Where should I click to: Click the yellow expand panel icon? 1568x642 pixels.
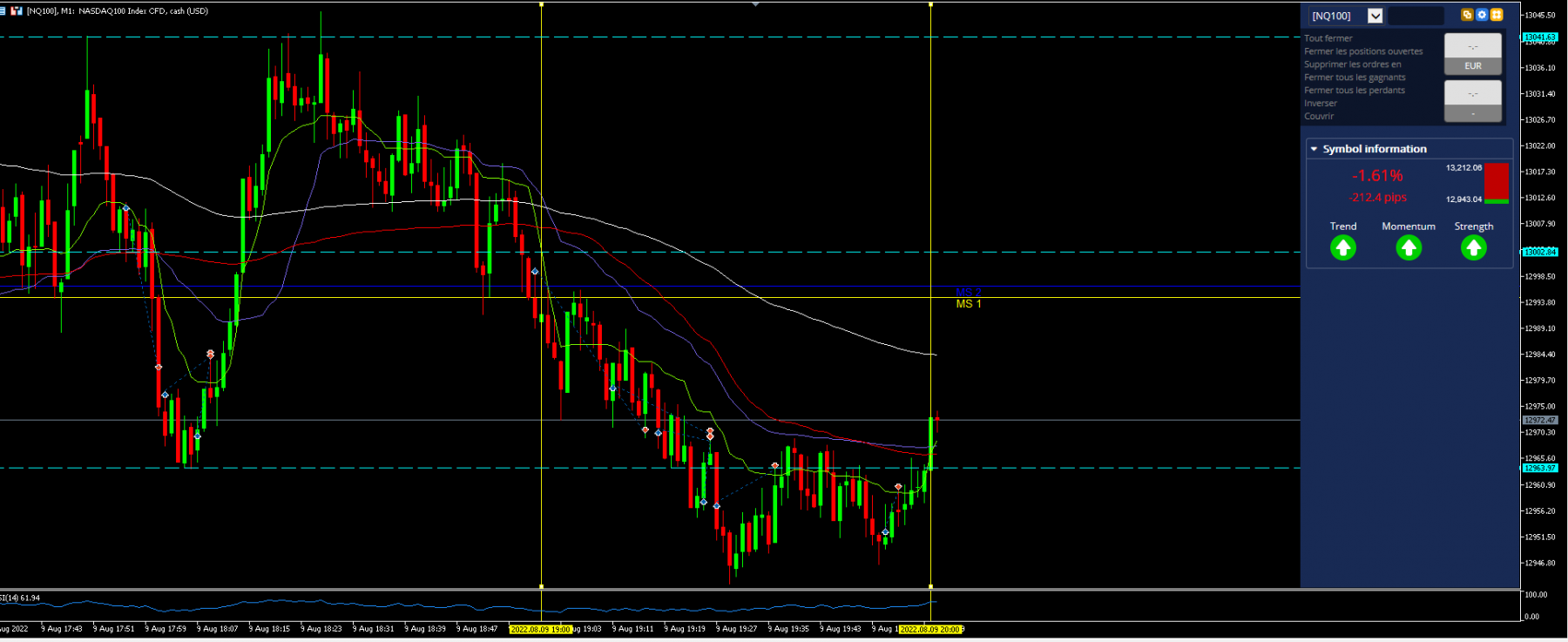point(1497,15)
